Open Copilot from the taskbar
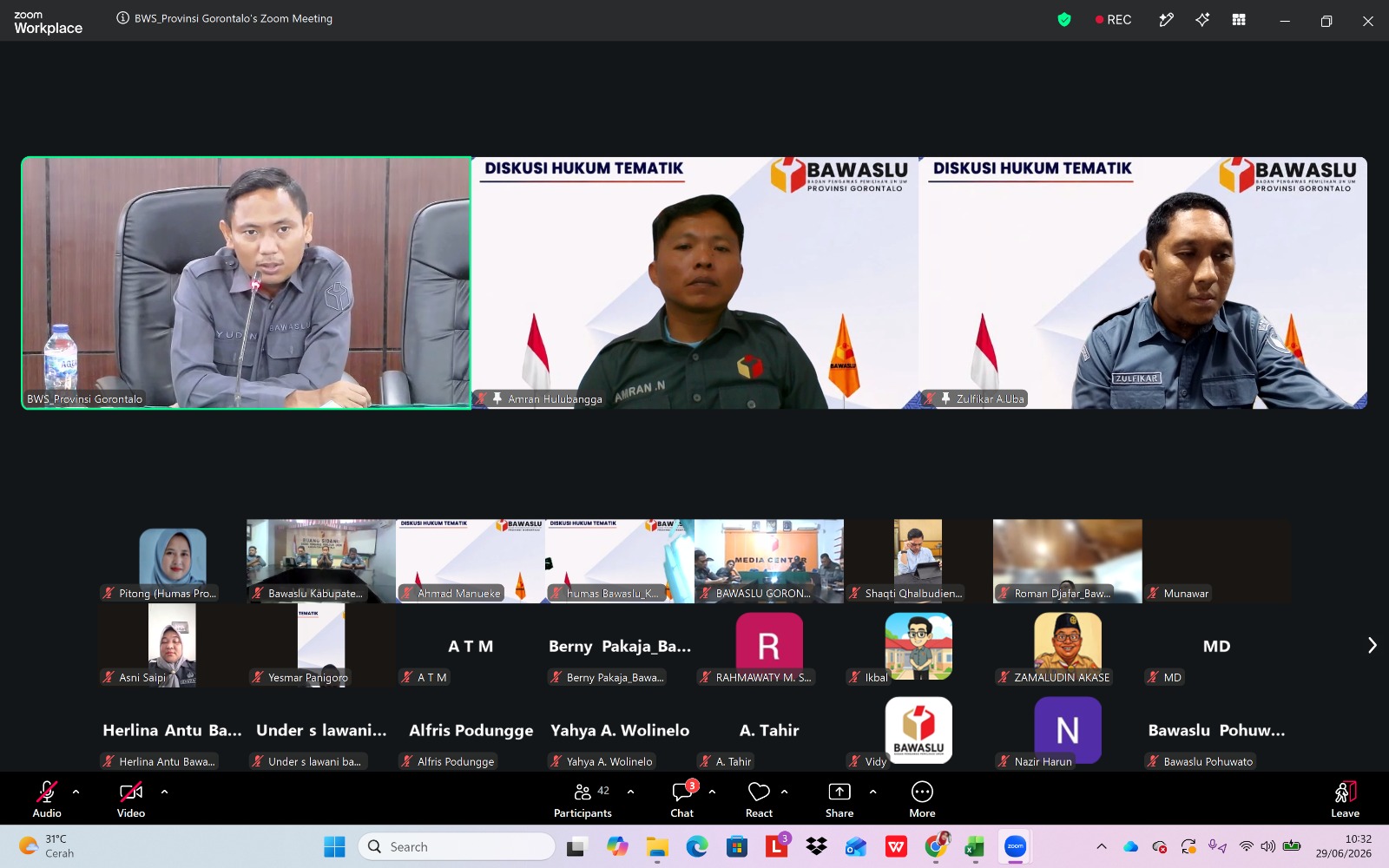This screenshot has height=868, width=1389. point(617,846)
